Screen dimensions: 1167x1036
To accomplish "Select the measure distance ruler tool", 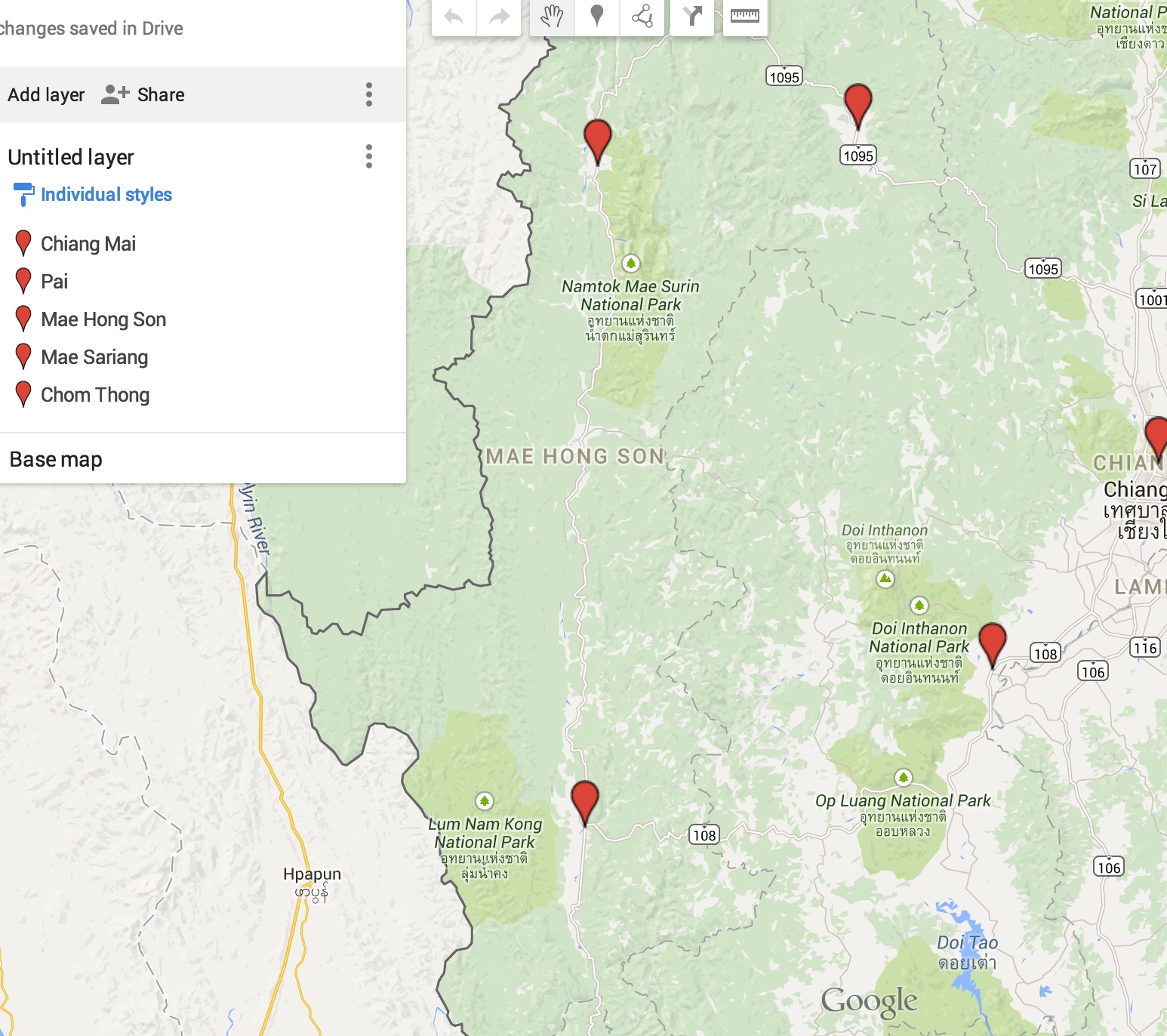I will pos(745,17).
